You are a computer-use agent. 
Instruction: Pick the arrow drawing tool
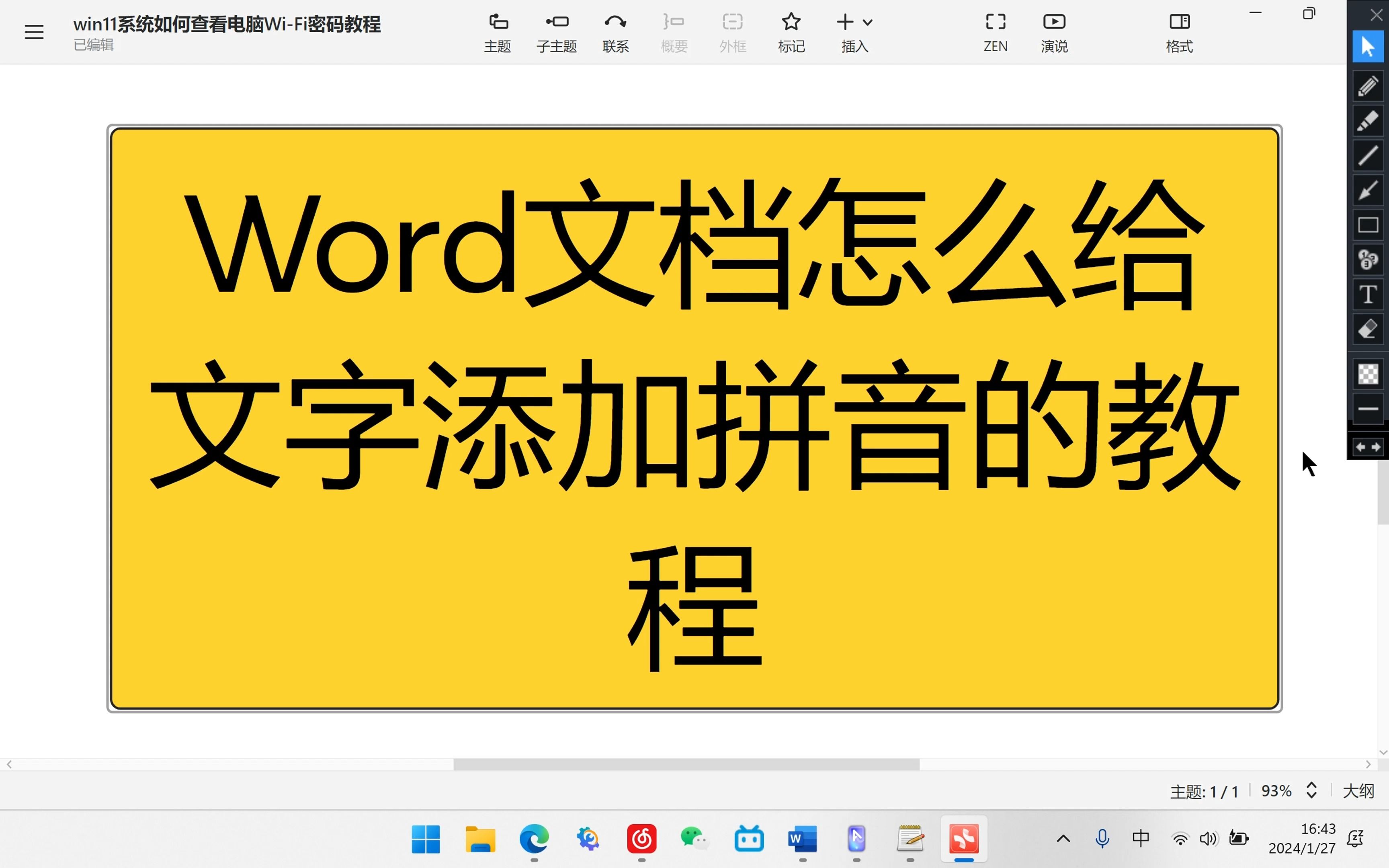[1369, 189]
